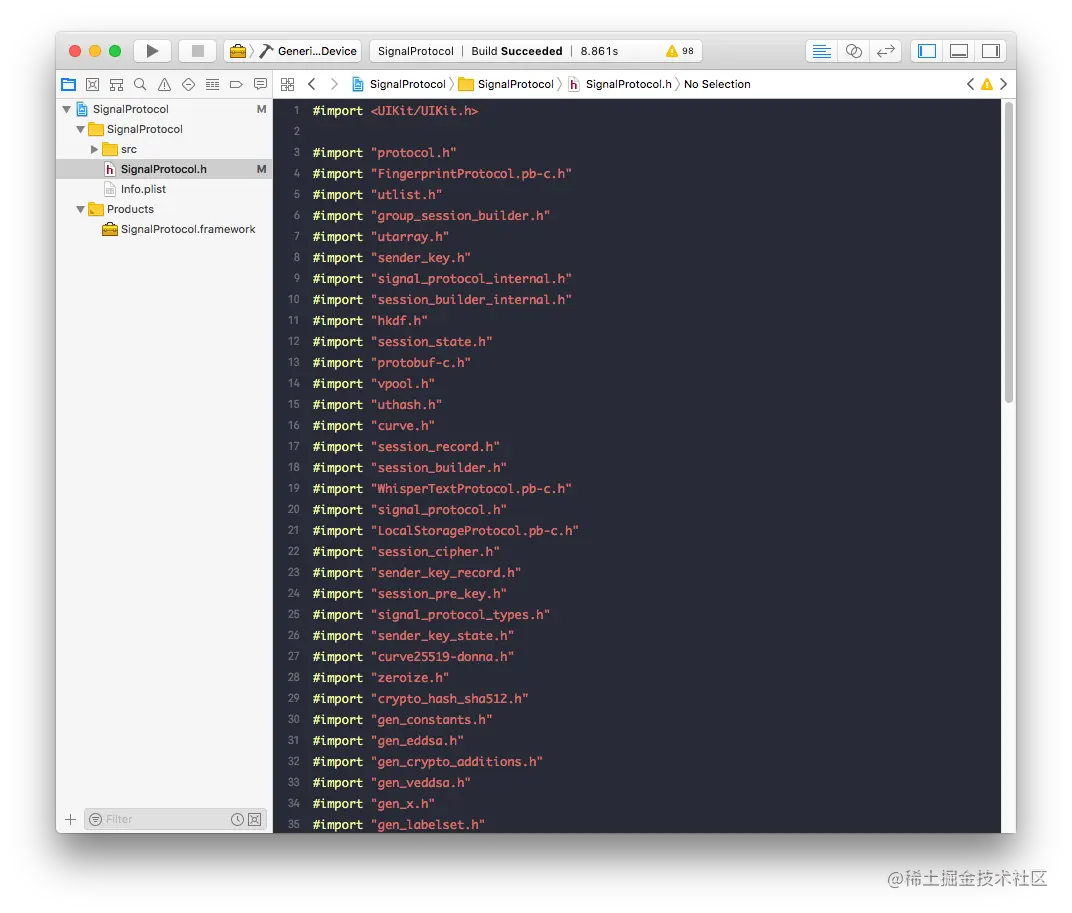
Task: Click the "session_cipher.h" import line
Action: click(406, 552)
